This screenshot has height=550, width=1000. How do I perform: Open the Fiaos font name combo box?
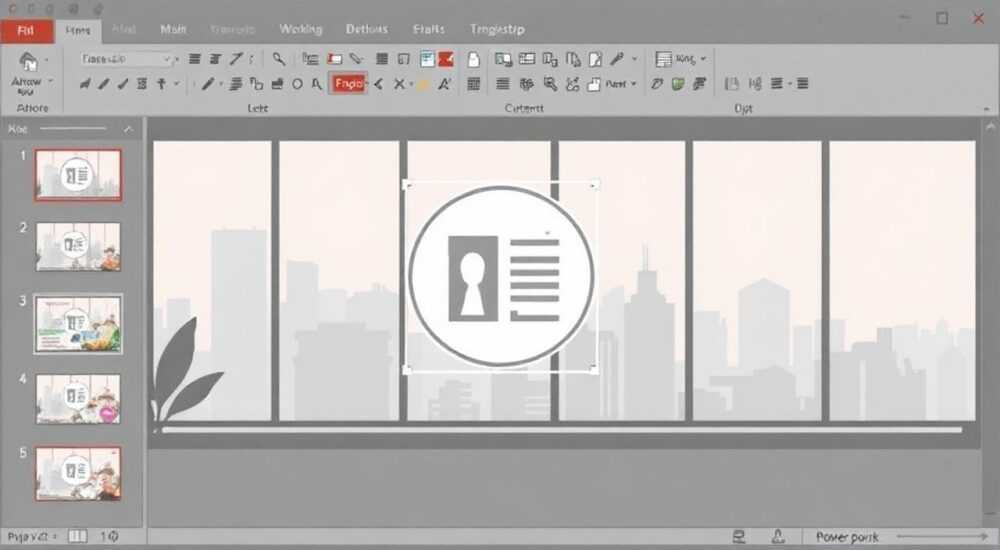(128, 59)
